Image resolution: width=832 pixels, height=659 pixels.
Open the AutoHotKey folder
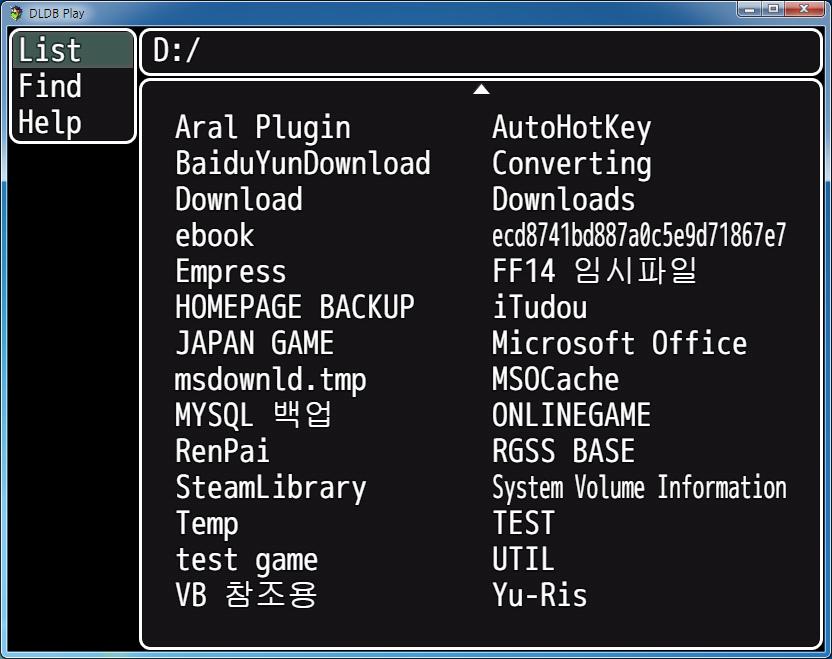click(571, 127)
